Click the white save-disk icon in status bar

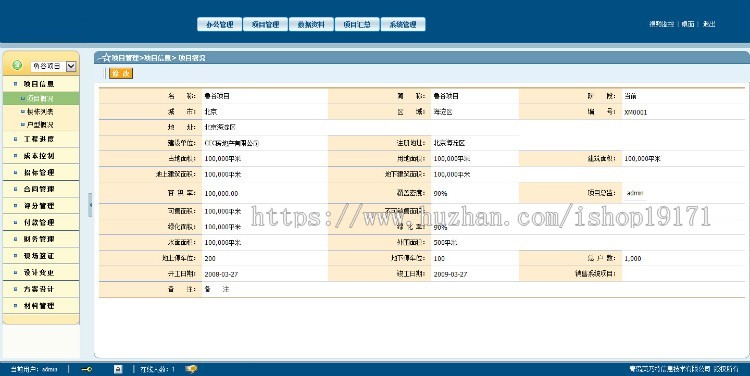118,369
